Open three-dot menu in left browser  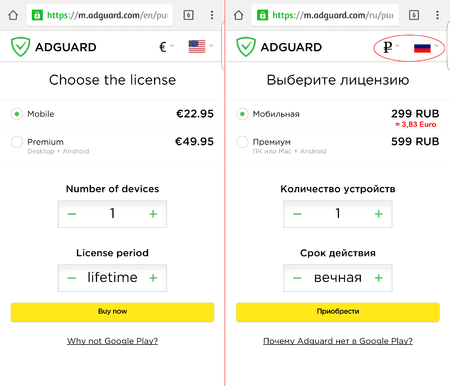tap(212, 15)
